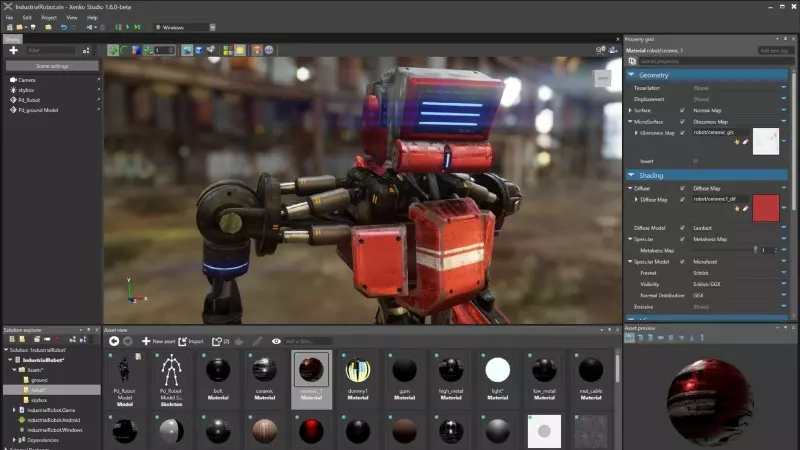Image resolution: width=800 pixels, height=450 pixels.
Task: Select the rotation gizmo tool
Action: coord(124,50)
